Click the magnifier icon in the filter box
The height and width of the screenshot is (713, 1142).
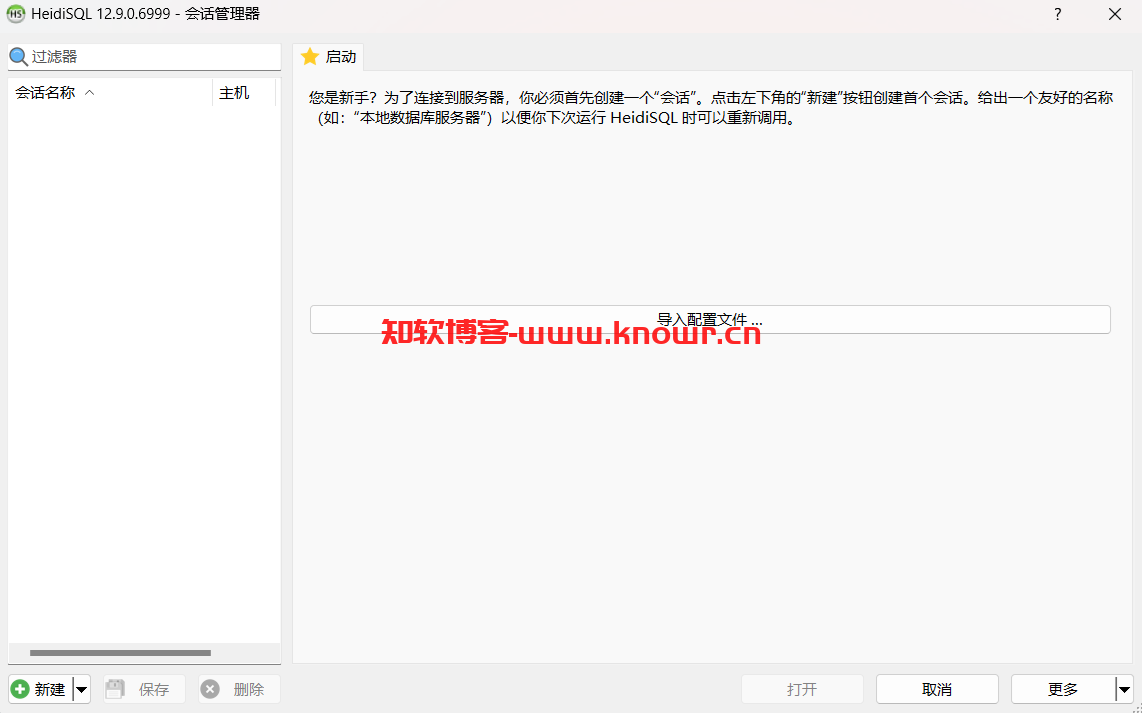click(x=18, y=57)
